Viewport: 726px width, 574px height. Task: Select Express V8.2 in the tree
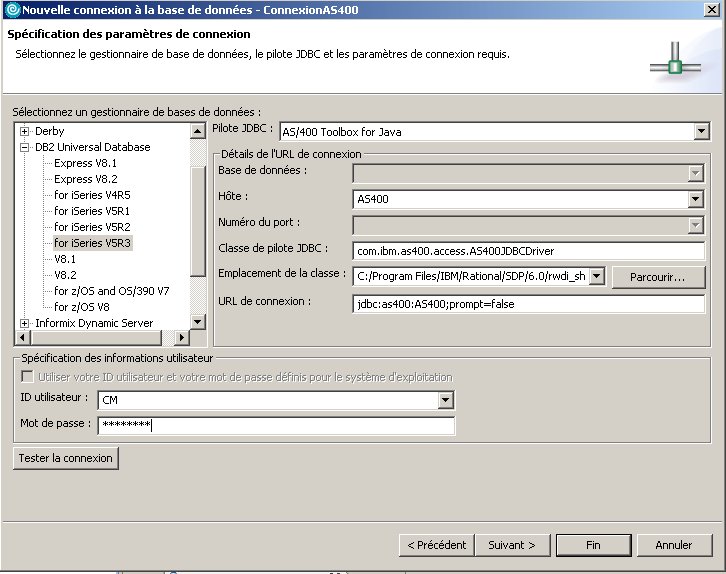coord(86,179)
